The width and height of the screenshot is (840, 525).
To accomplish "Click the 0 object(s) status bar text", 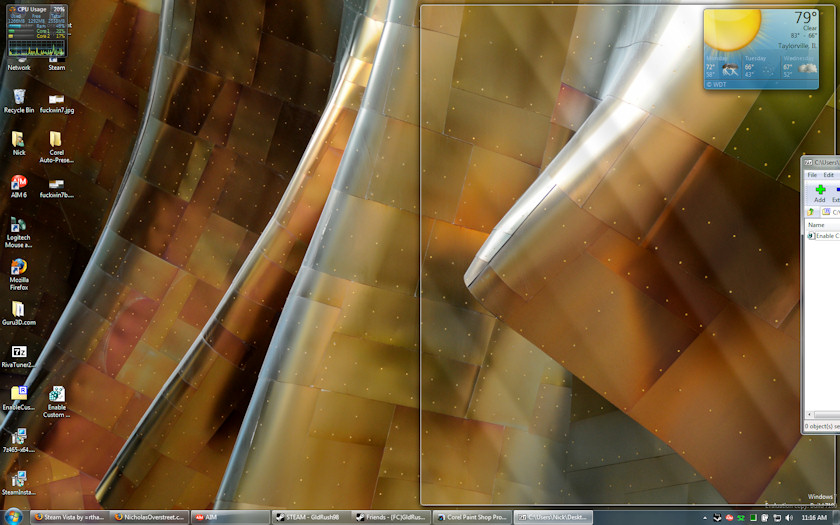I will click(x=822, y=426).
